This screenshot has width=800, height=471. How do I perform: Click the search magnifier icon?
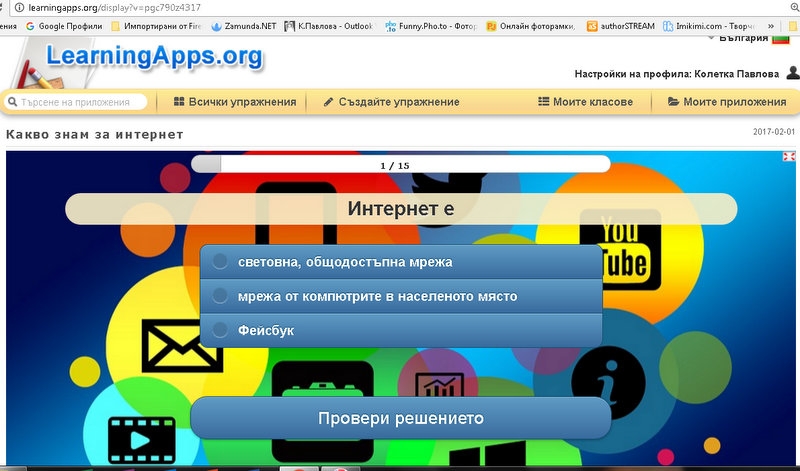click(13, 102)
